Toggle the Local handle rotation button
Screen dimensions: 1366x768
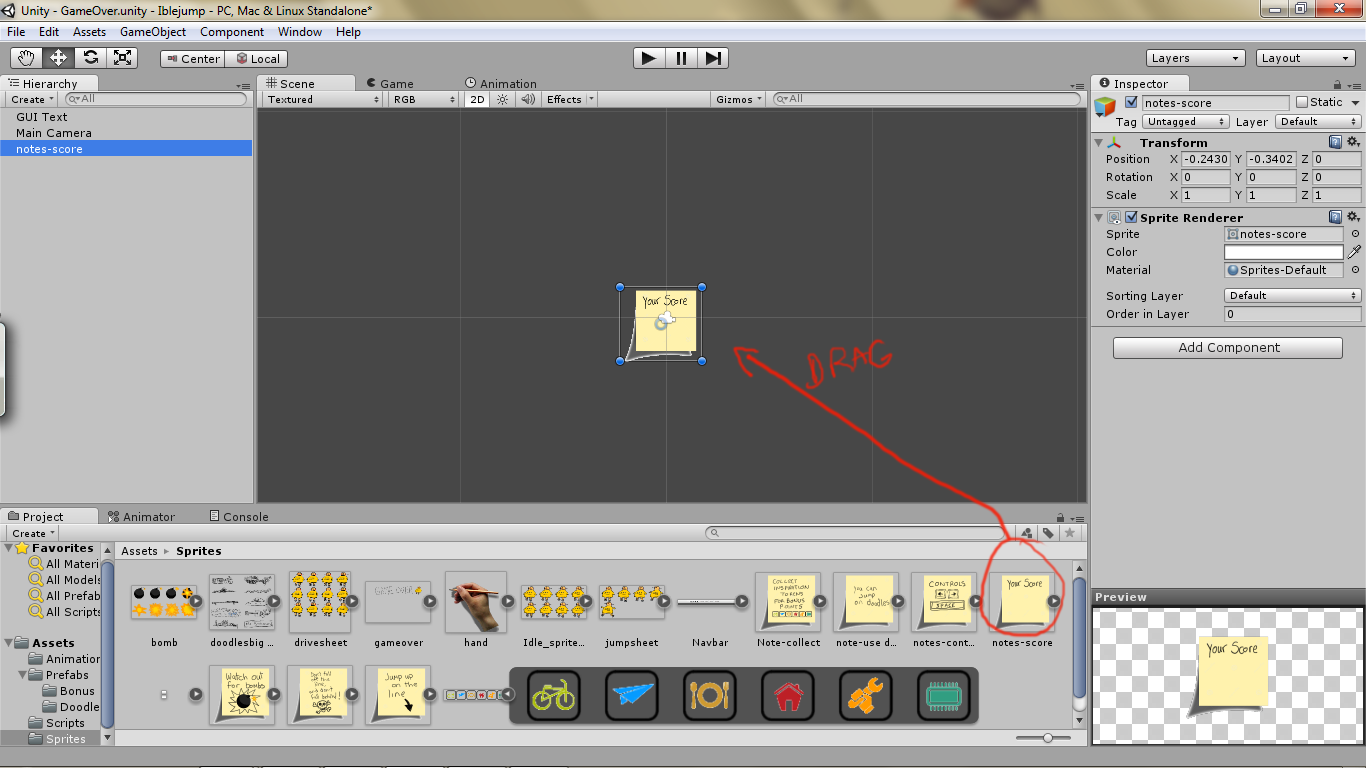(257, 59)
